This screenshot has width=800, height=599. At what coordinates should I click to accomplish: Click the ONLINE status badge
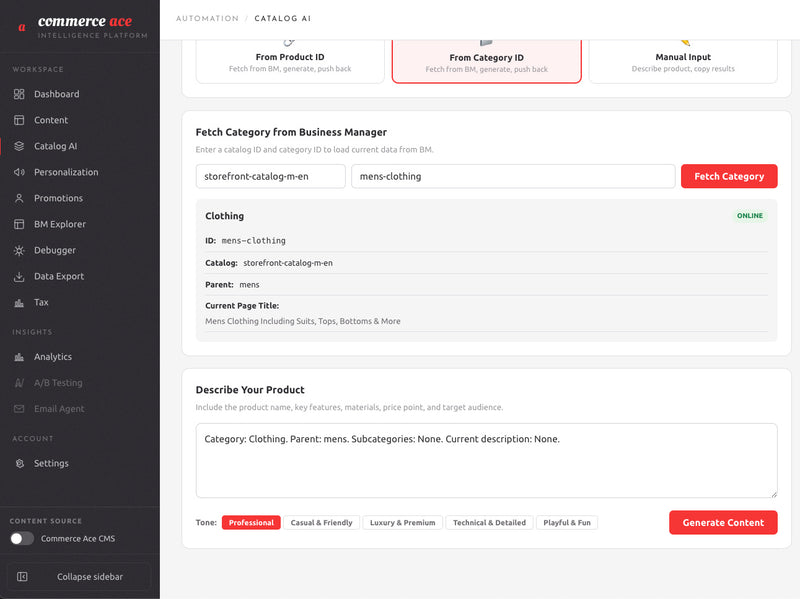[x=749, y=216]
